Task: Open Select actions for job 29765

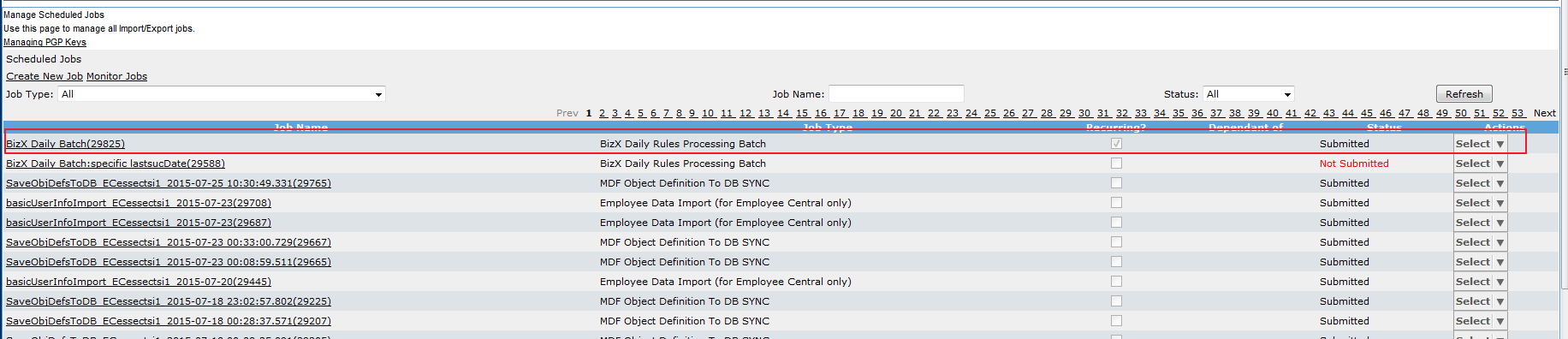Action: coord(1480,183)
